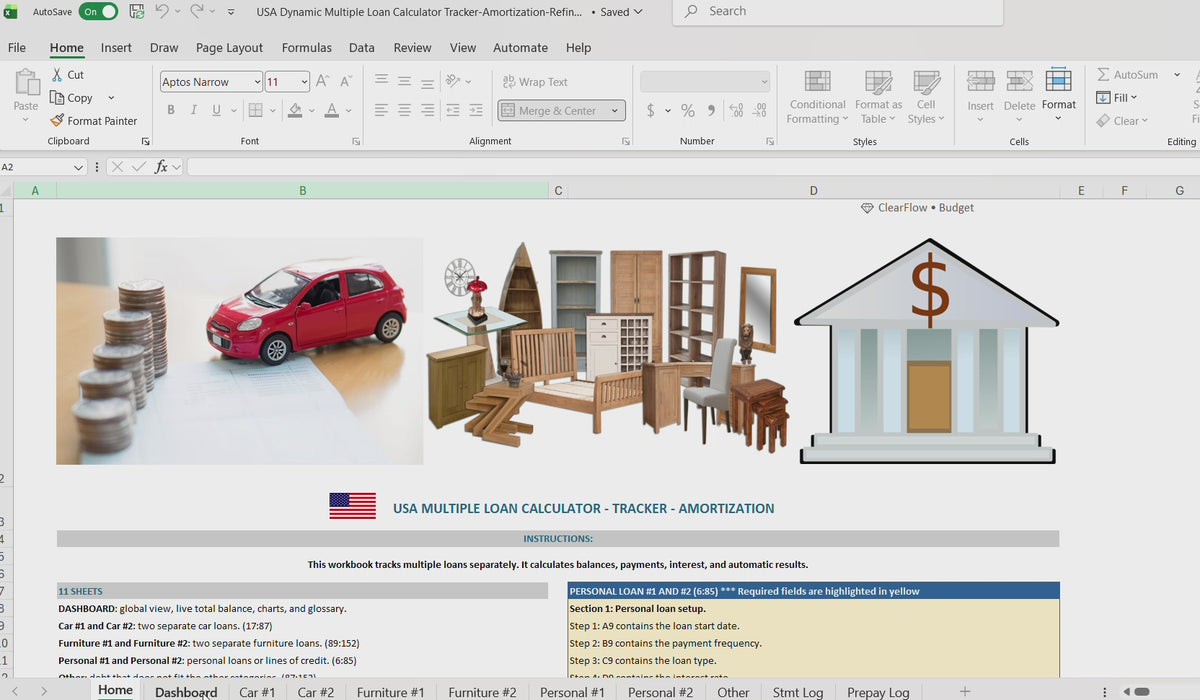Click the Cut scissors button
The width and height of the screenshot is (1200, 700).
(67, 75)
